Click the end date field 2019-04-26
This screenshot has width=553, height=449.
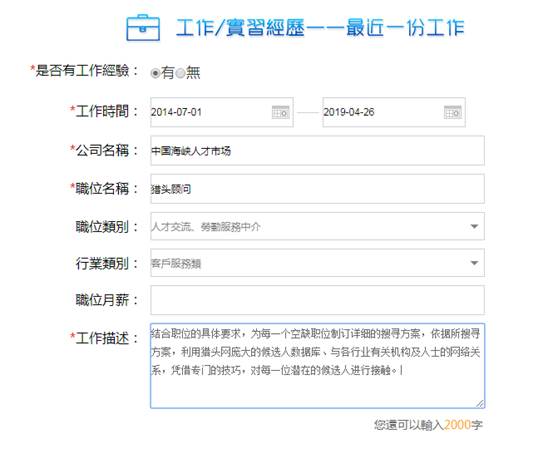[394, 112]
